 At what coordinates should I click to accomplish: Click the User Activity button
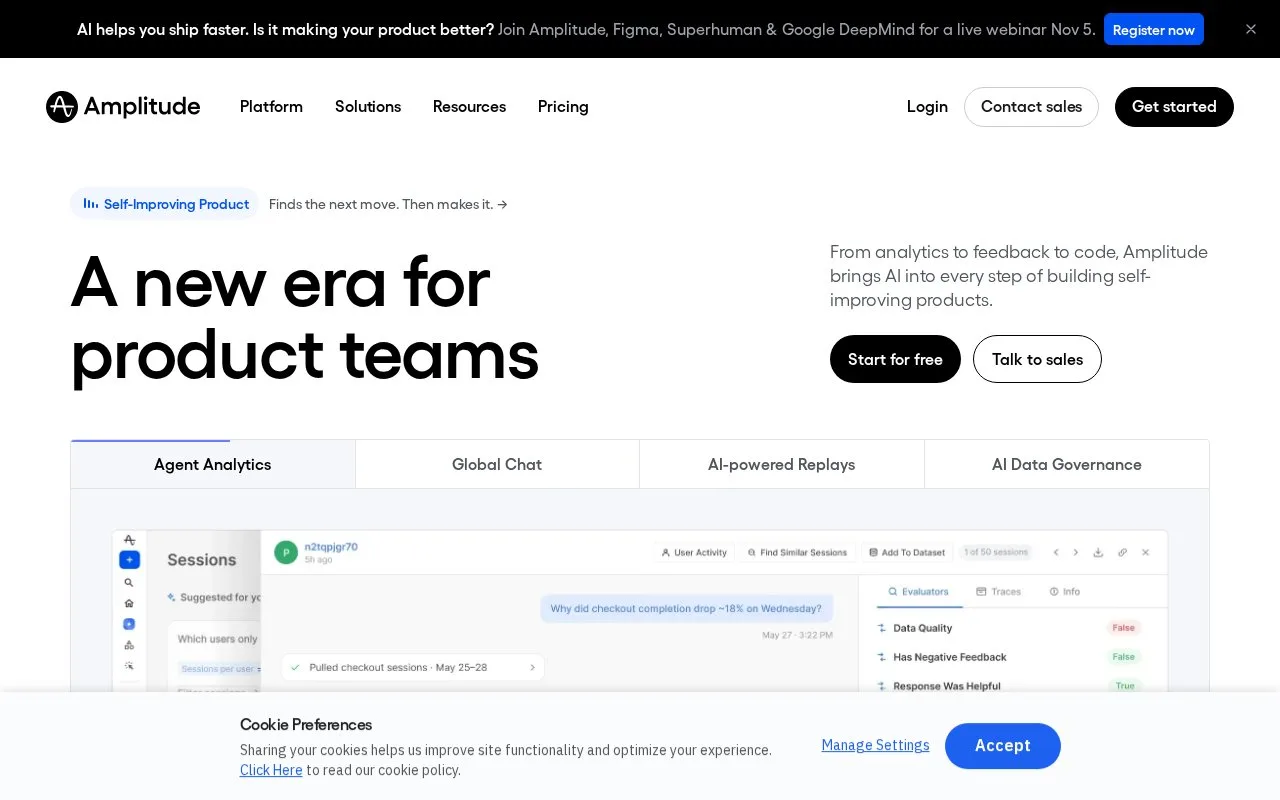[693, 552]
